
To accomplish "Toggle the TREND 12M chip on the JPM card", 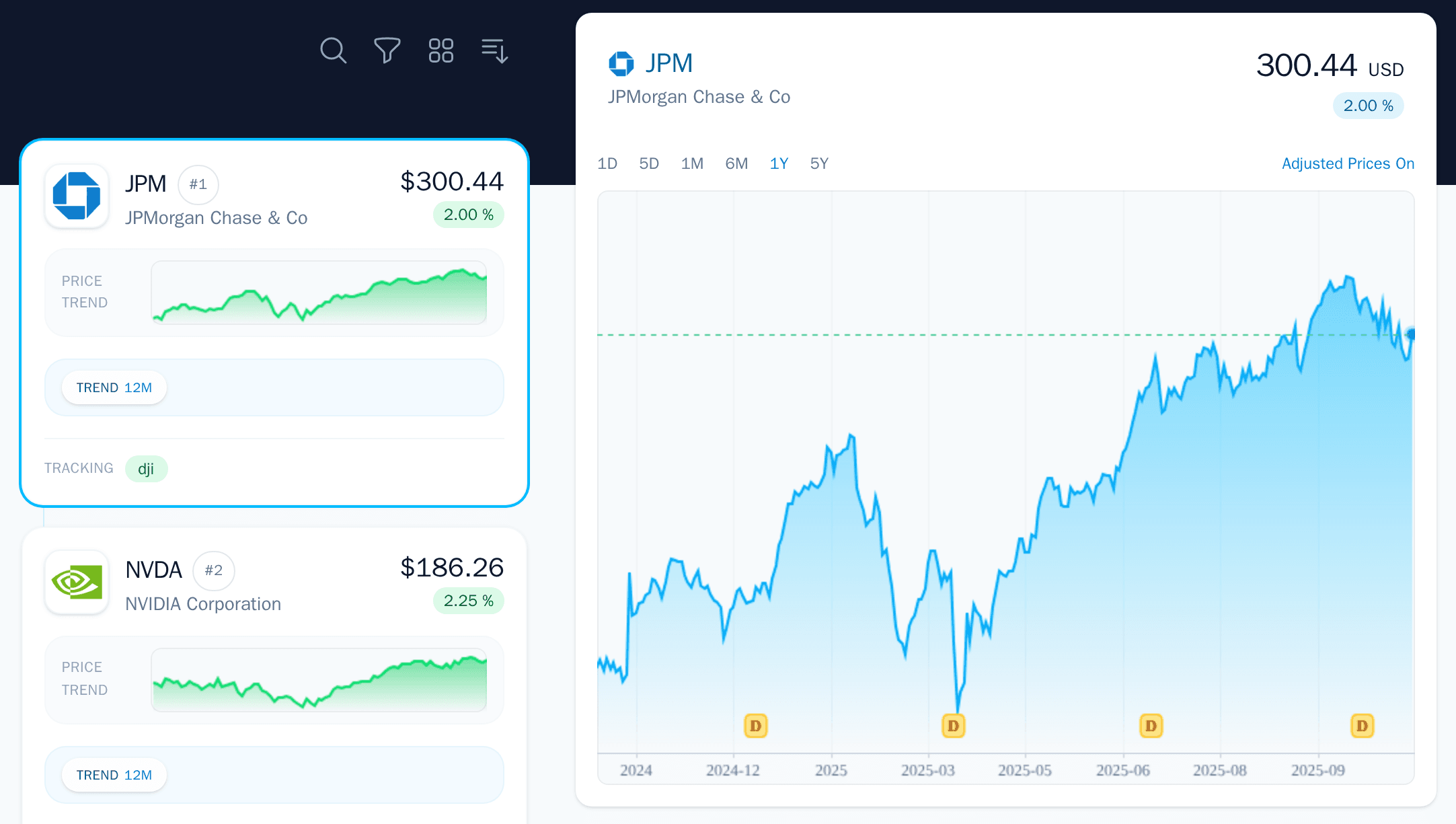I will pyautogui.click(x=114, y=387).
